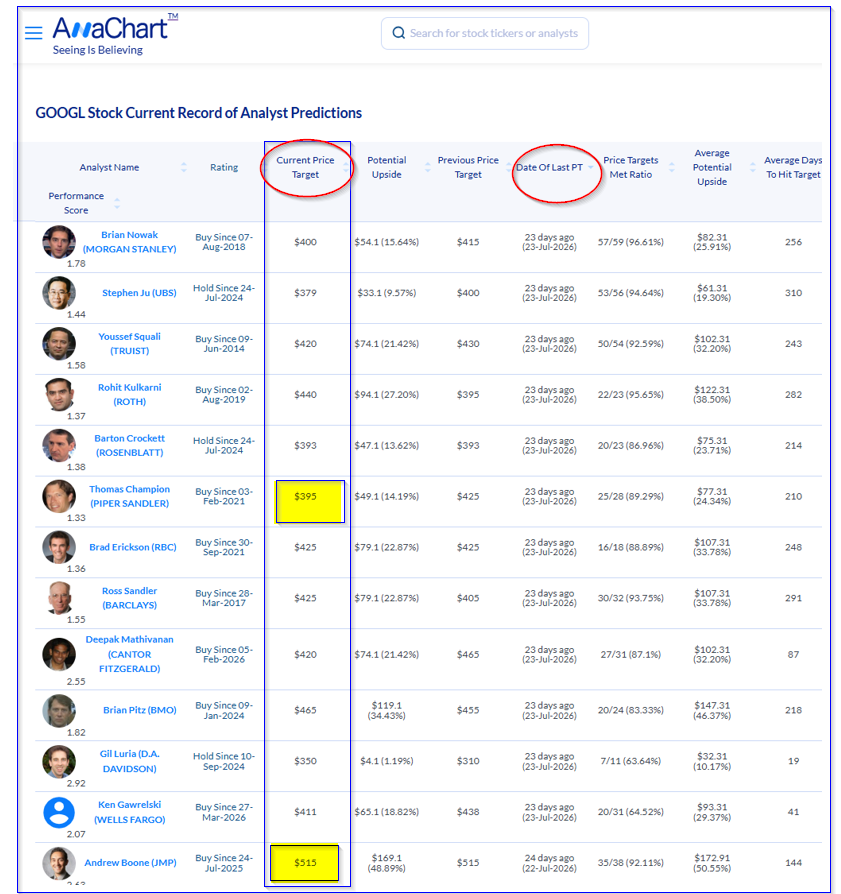The image size is (841, 894).
Task: Open Ross Sandler (BARCLAYS) link
Action: pos(129,598)
